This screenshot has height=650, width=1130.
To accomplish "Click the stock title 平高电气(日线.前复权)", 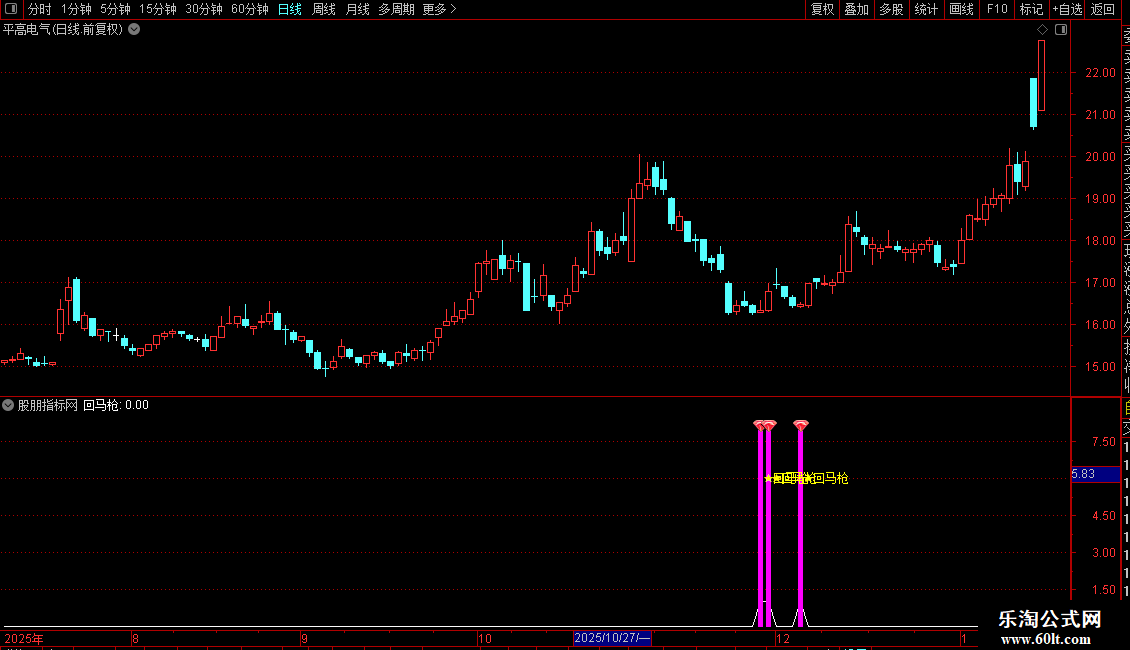I will pyautogui.click(x=63, y=30).
